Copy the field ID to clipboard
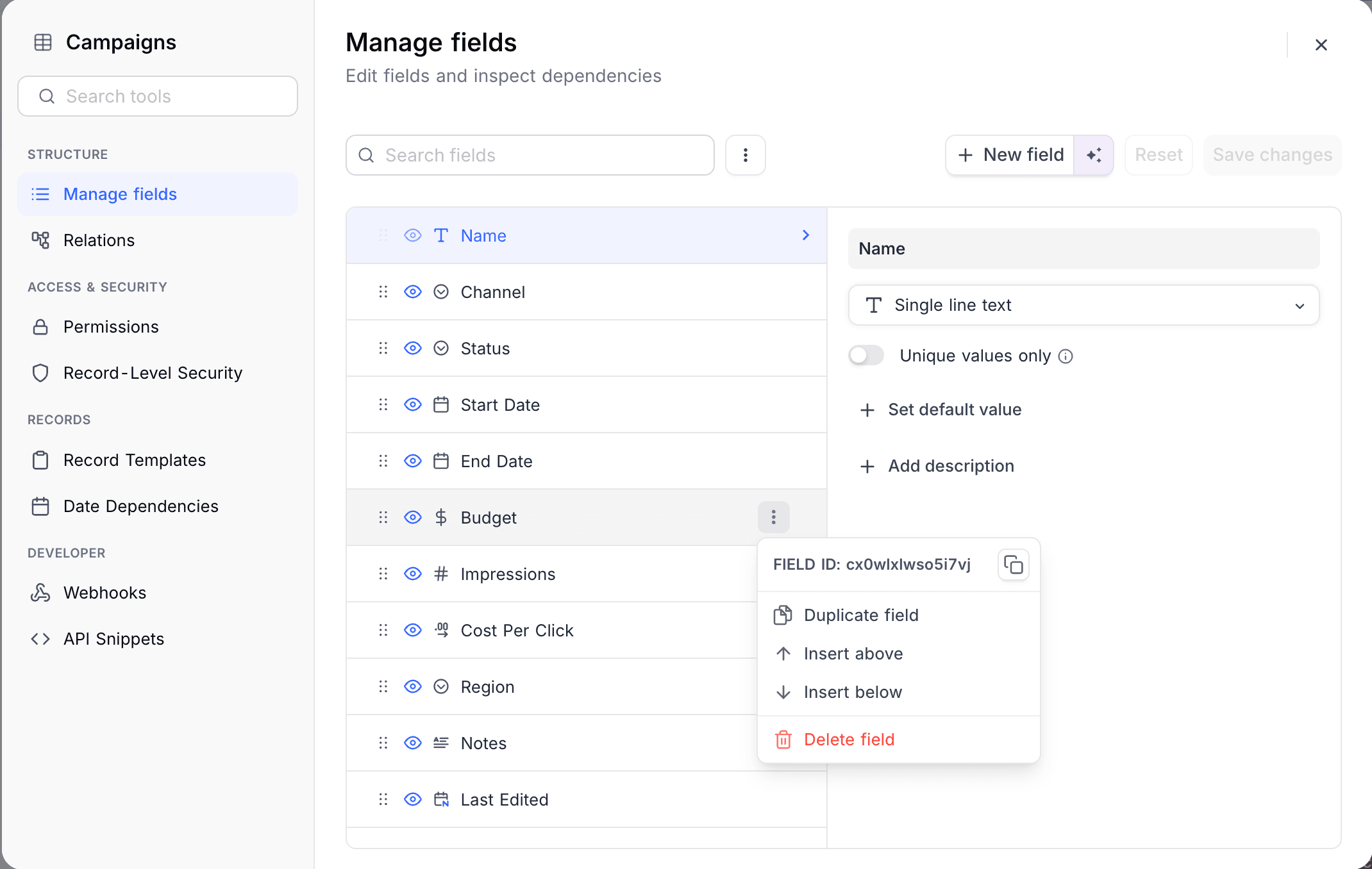The width and height of the screenshot is (1372, 869). point(1013,565)
